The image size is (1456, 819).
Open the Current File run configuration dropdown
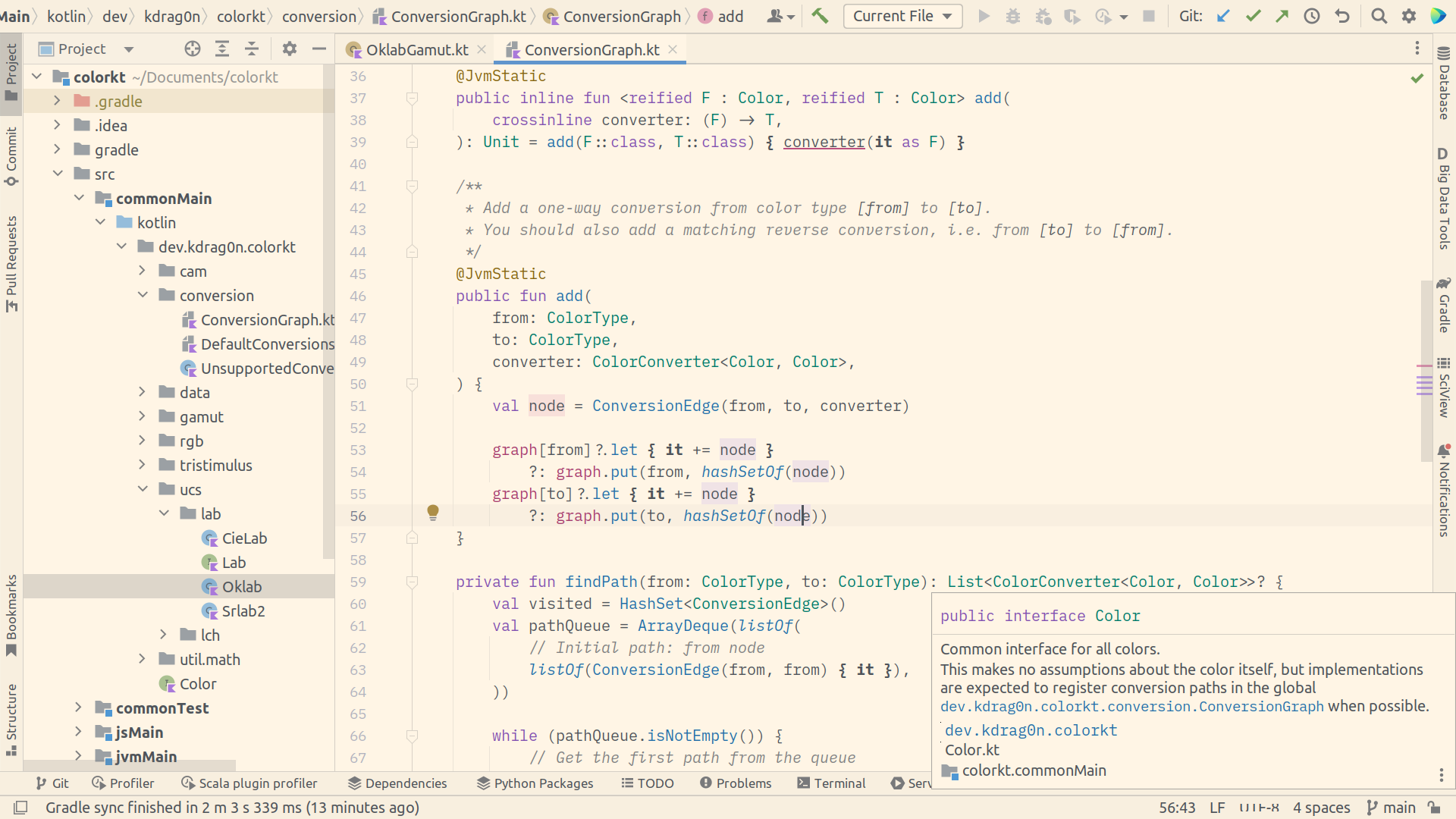(902, 16)
